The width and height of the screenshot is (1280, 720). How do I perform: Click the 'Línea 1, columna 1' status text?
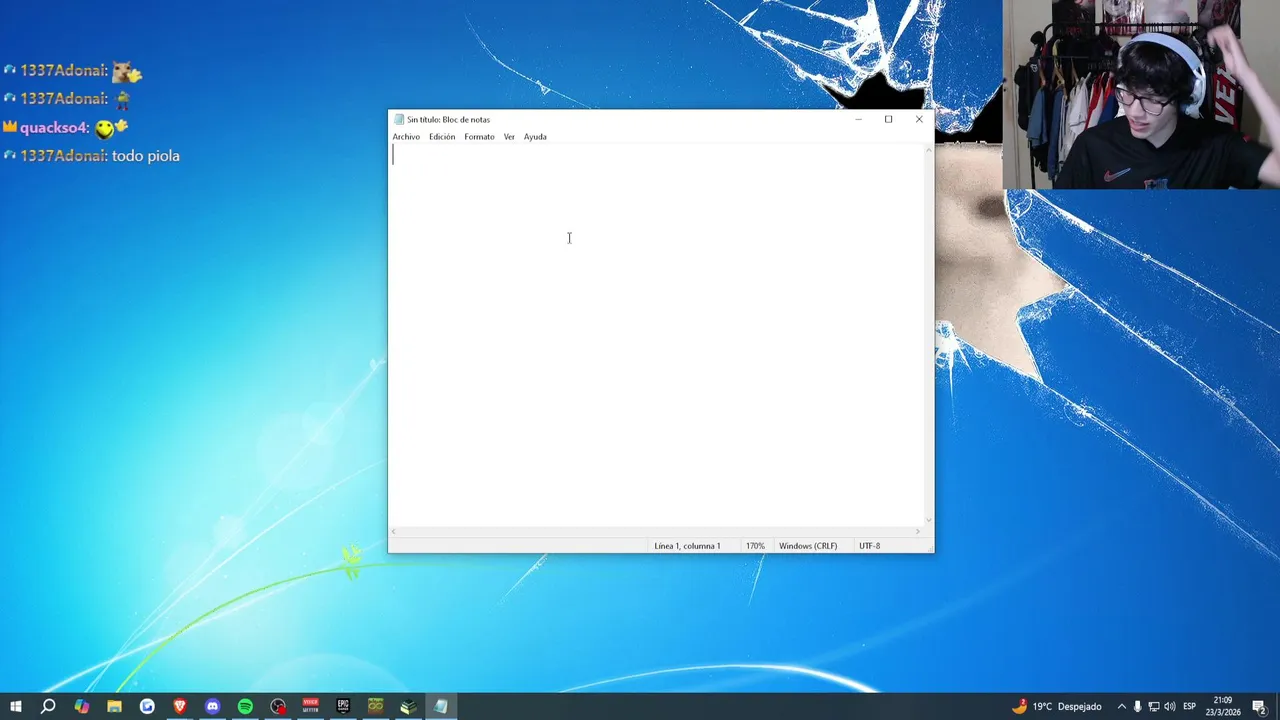[x=687, y=546]
